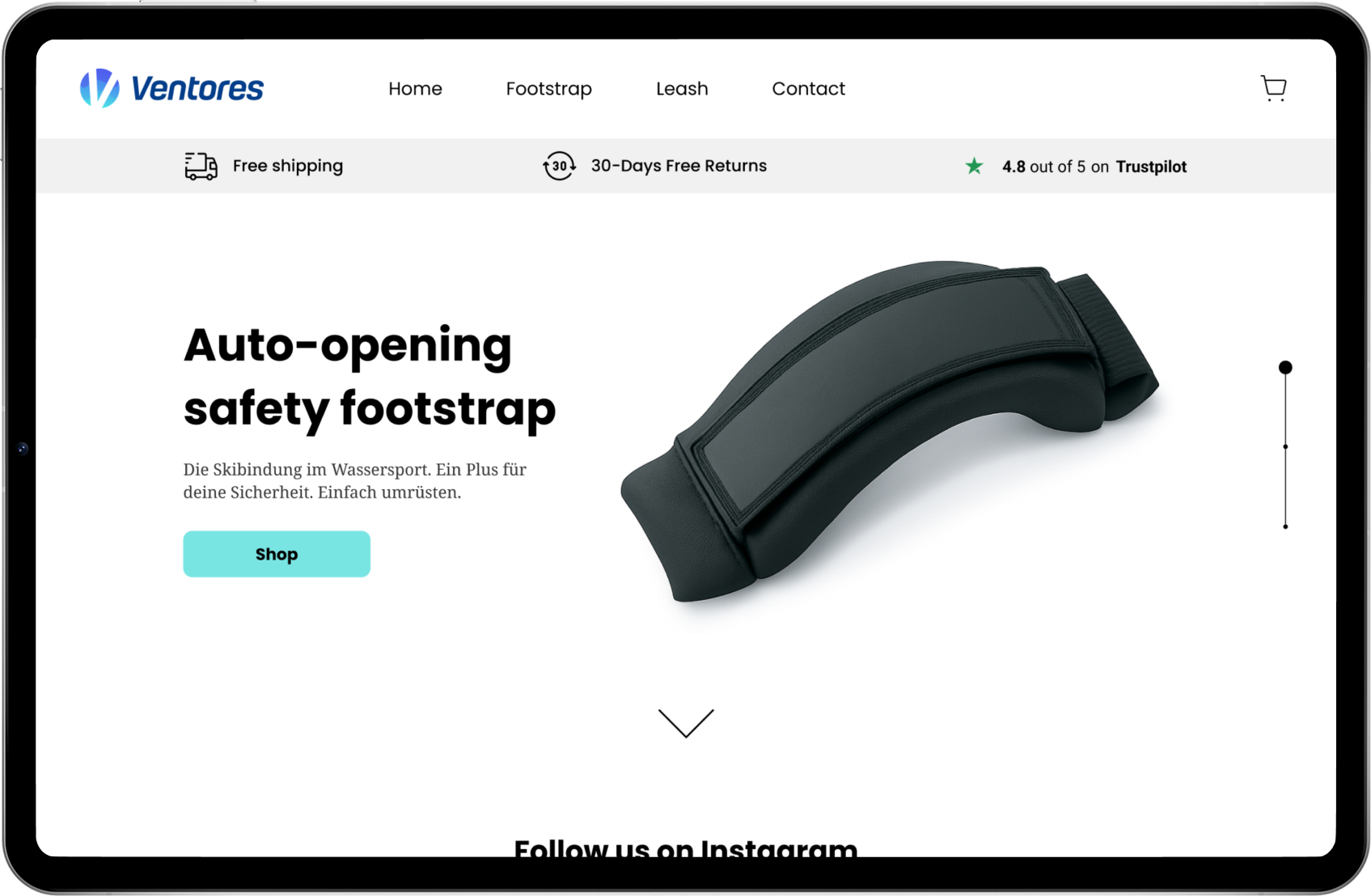1371x896 pixels.
Task: Click the Auto-opening safety footstrap headline
Action: coord(370,377)
